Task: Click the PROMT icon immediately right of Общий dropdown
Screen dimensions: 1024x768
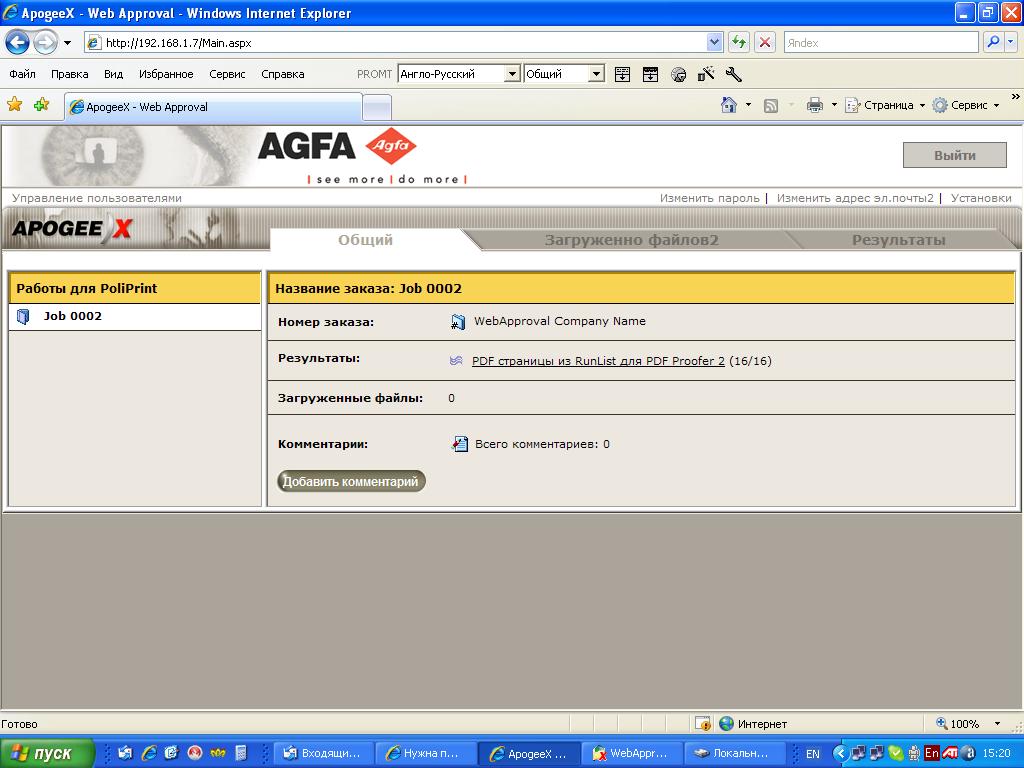Action: pos(622,74)
